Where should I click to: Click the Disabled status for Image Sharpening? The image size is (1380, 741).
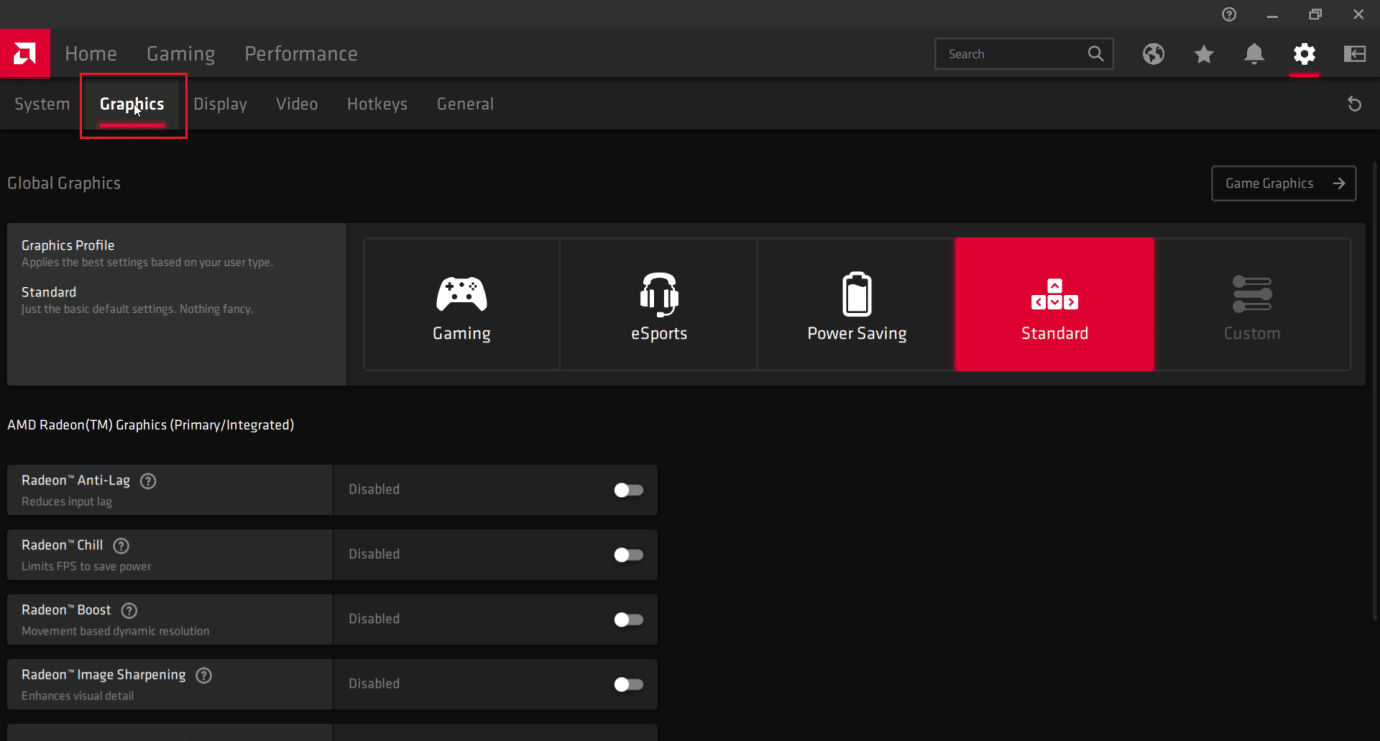coord(374,684)
